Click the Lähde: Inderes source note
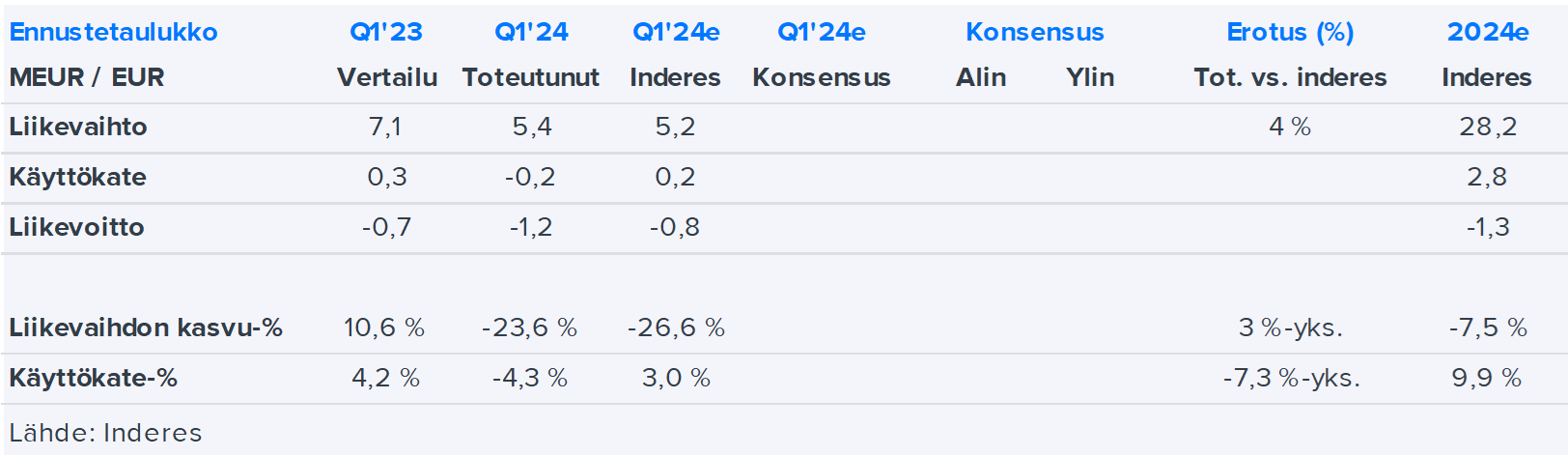Image resolution: width=1568 pixels, height=456 pixels. pos(106,433)
